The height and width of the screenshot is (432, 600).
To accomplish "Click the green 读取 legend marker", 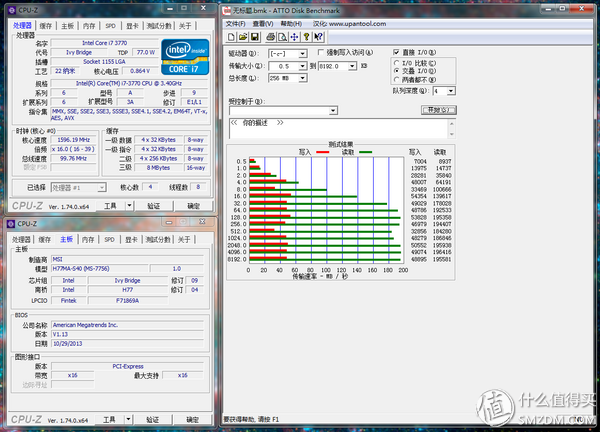I will (365, 152).
